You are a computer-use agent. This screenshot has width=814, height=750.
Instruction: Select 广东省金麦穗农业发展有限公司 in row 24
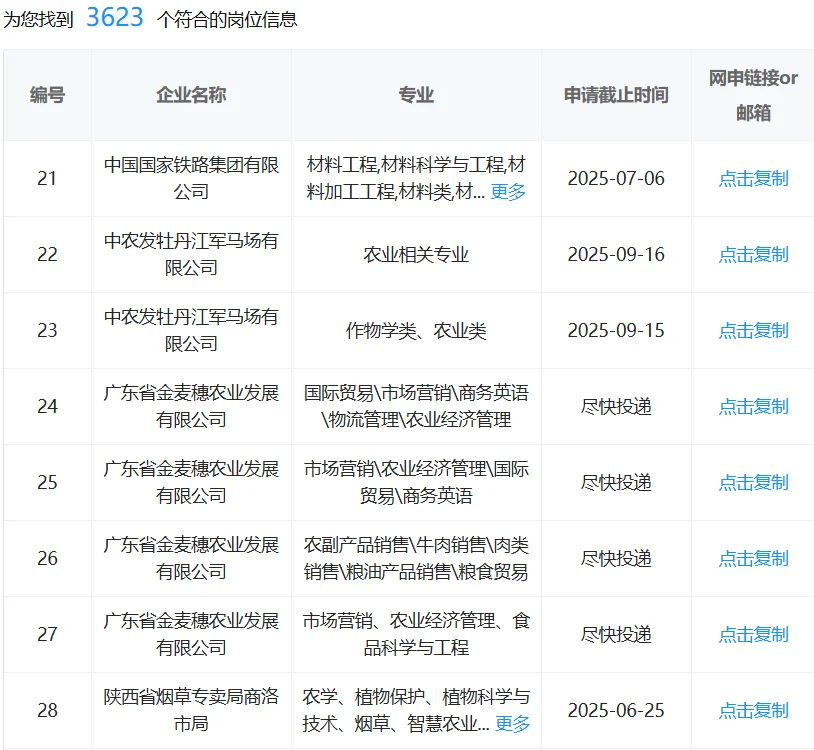(x=191, y=406)
